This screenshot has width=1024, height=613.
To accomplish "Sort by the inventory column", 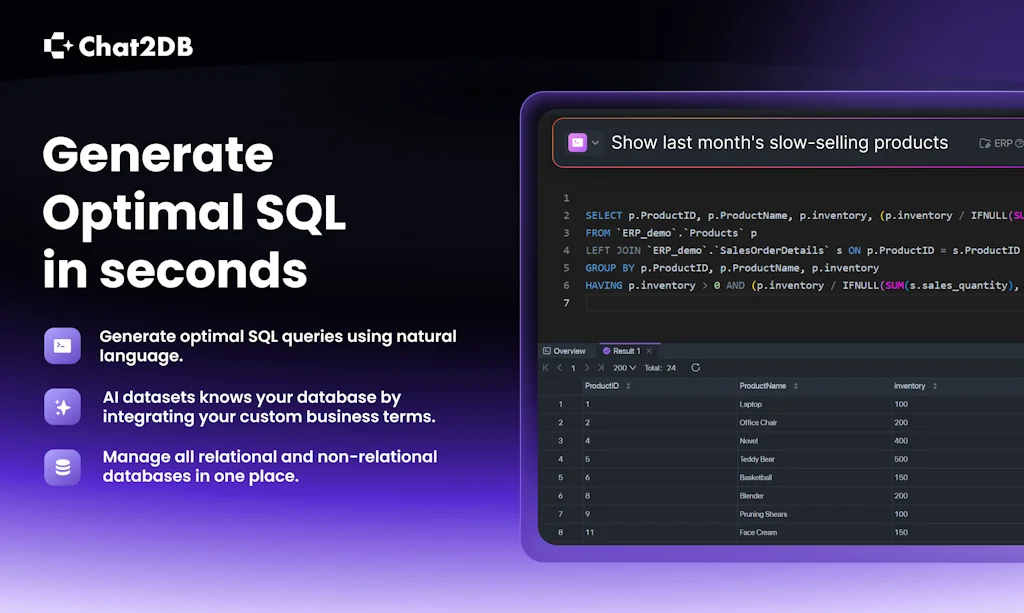I will pyautogui.click(x=909, y=386).
